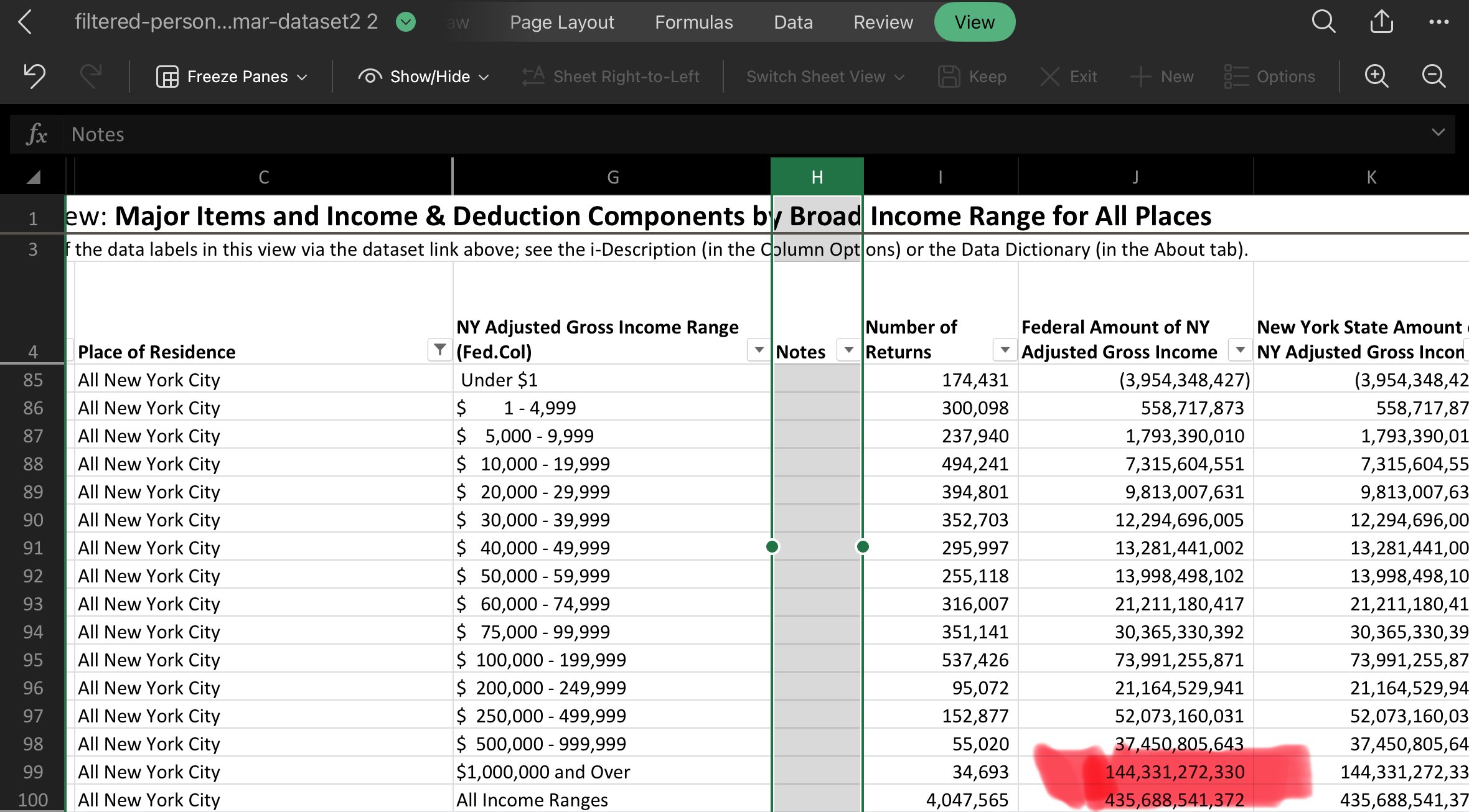Click the zoom out magnifier

click(1434, 76)
